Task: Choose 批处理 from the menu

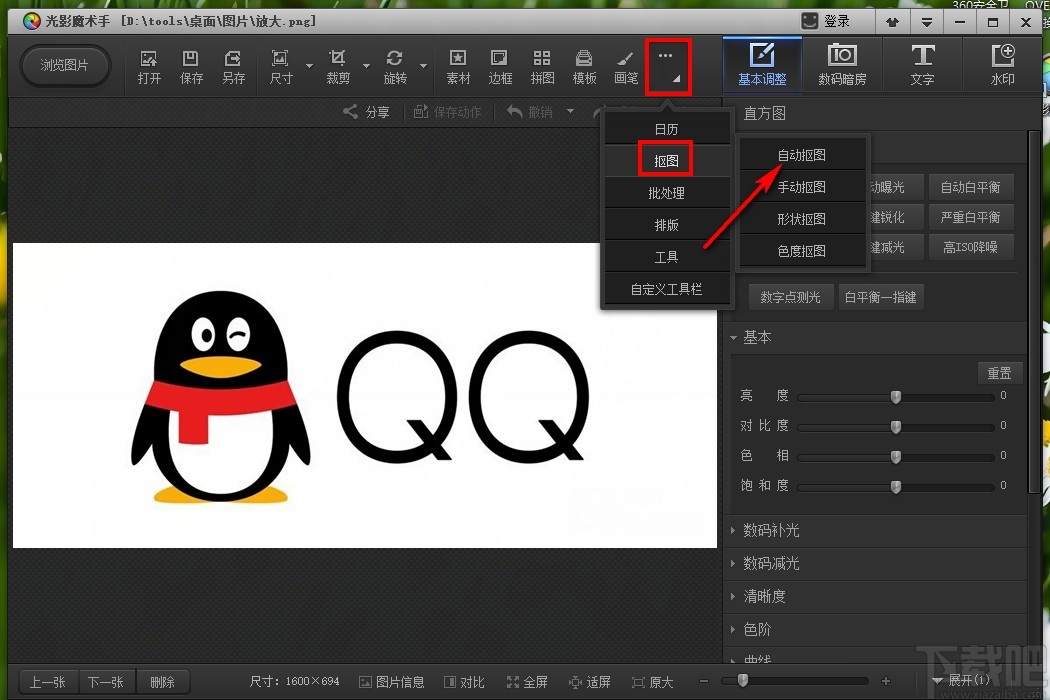Action: [666, 193]
